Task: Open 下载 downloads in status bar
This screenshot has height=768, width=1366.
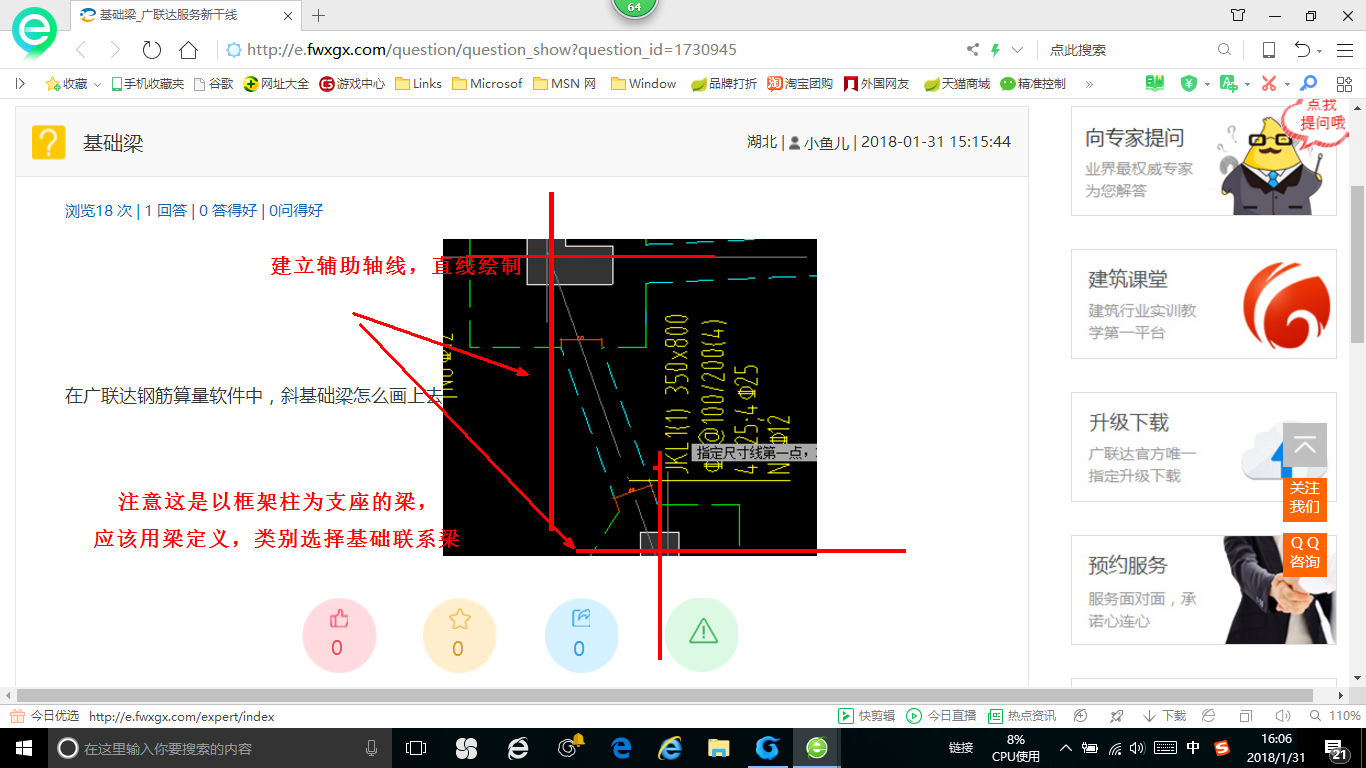Action: click(1165, 716)
